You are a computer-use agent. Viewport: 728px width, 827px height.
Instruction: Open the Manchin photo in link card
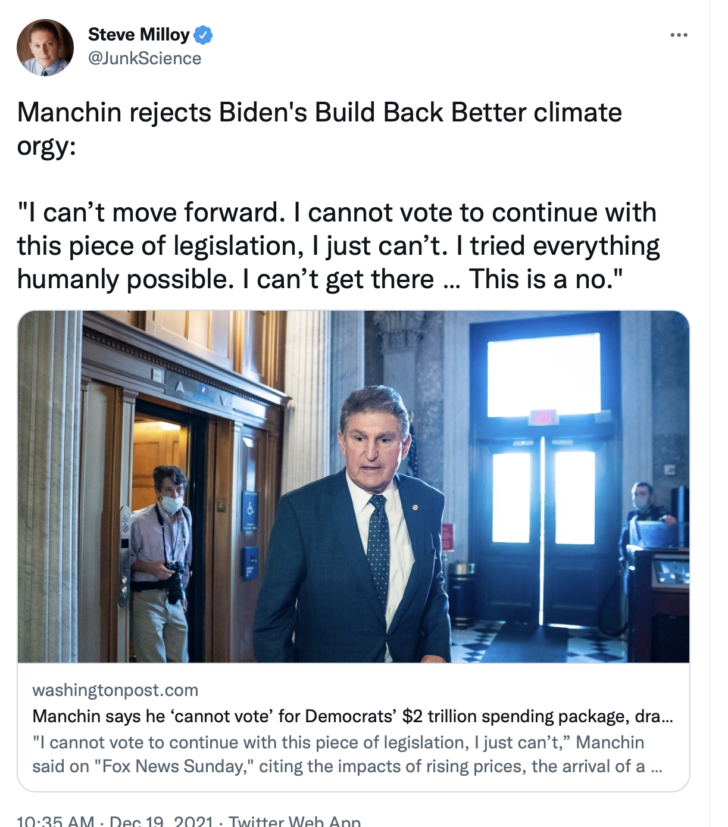click(353, 486)
